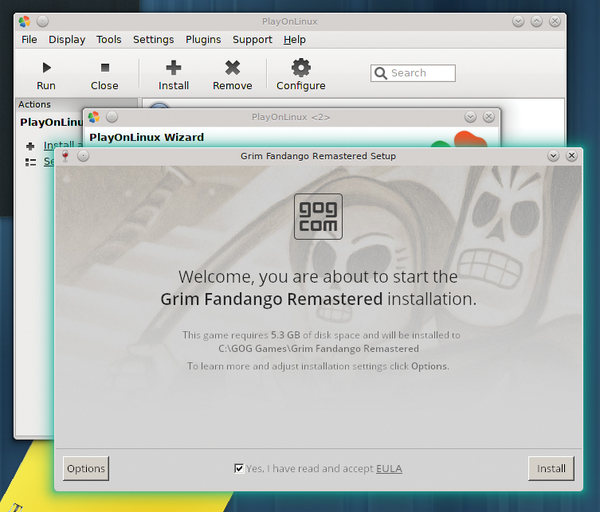
Task: Close the PlayOnLinux <2> wizard window
Action: tap(489, 117)
